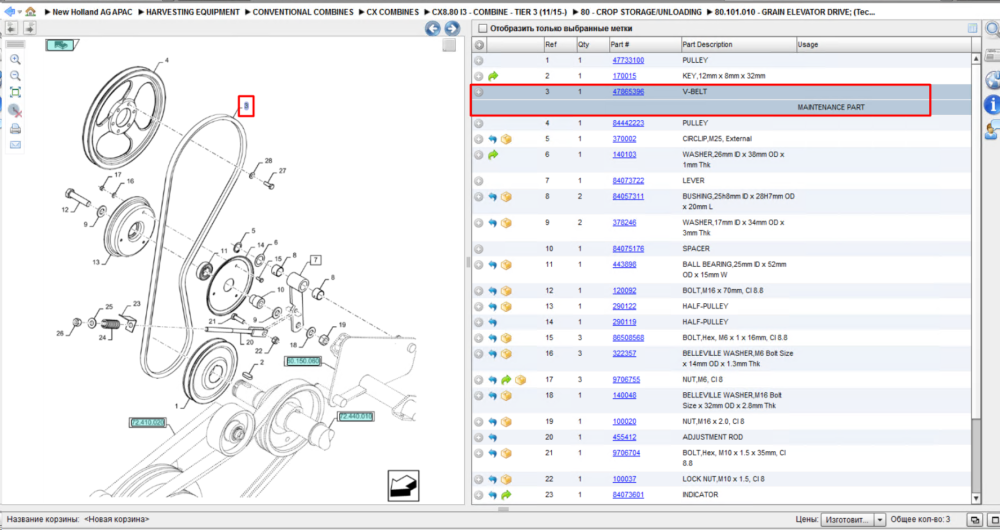Click the 72.440.010 reference label in diagram
This screenshot has width=1000, height=530.
[x=355, y=416]
